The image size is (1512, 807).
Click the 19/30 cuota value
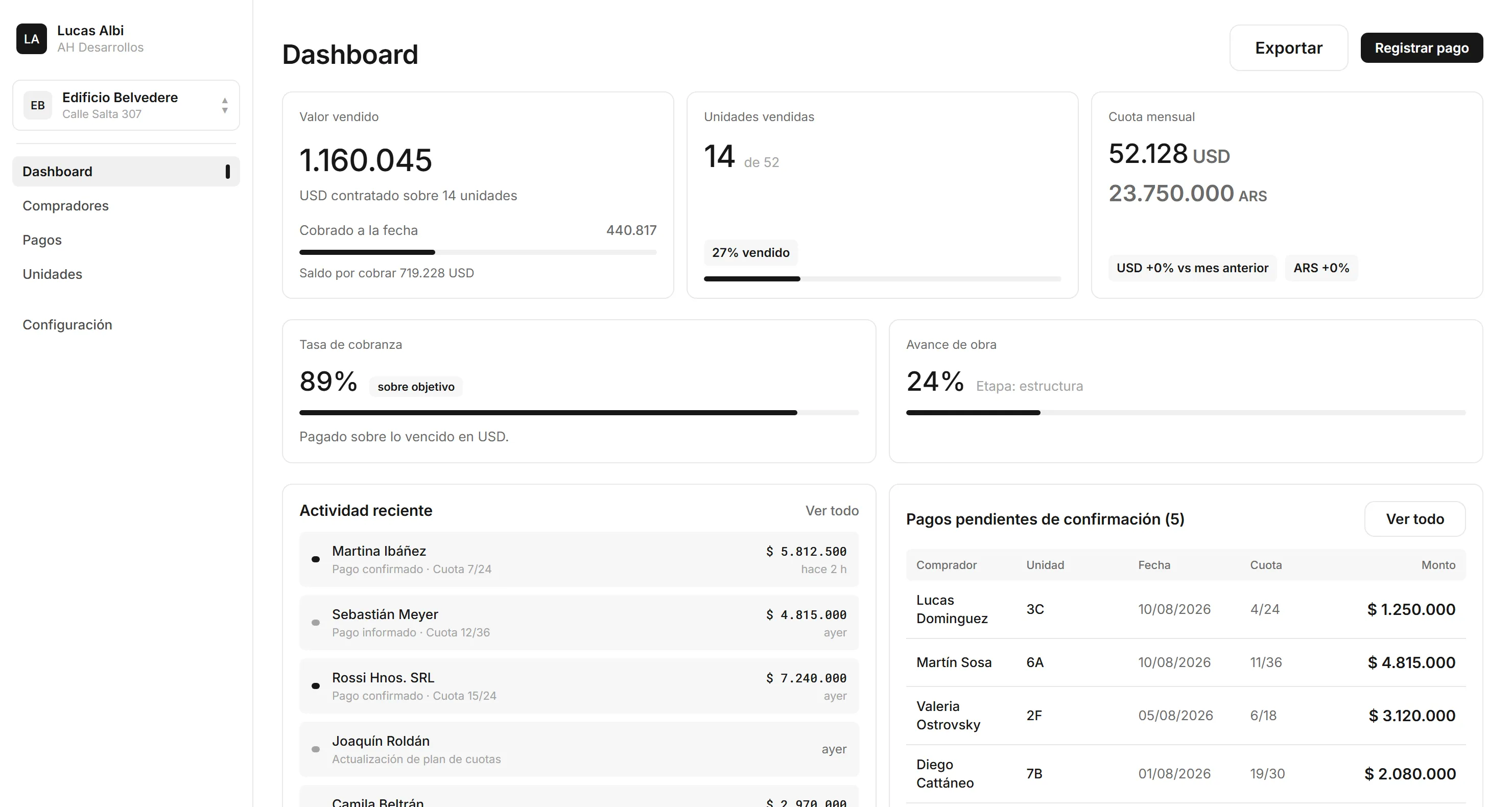coord(1267,774)
